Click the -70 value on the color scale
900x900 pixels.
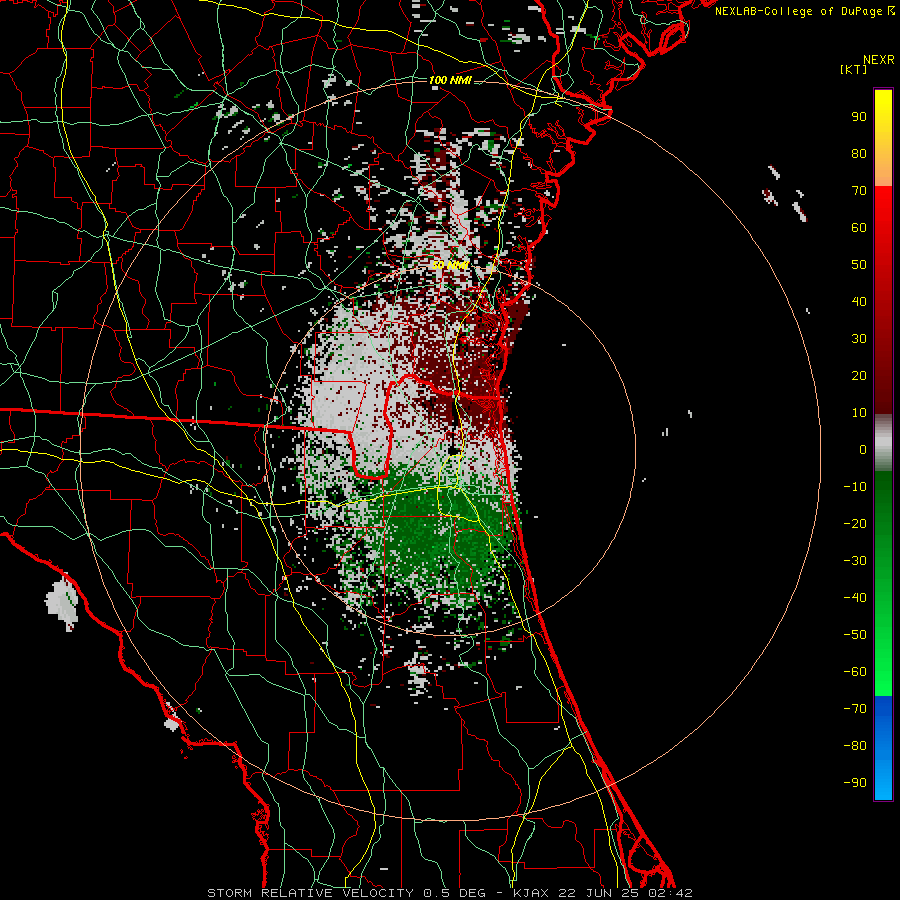(855, 709)
